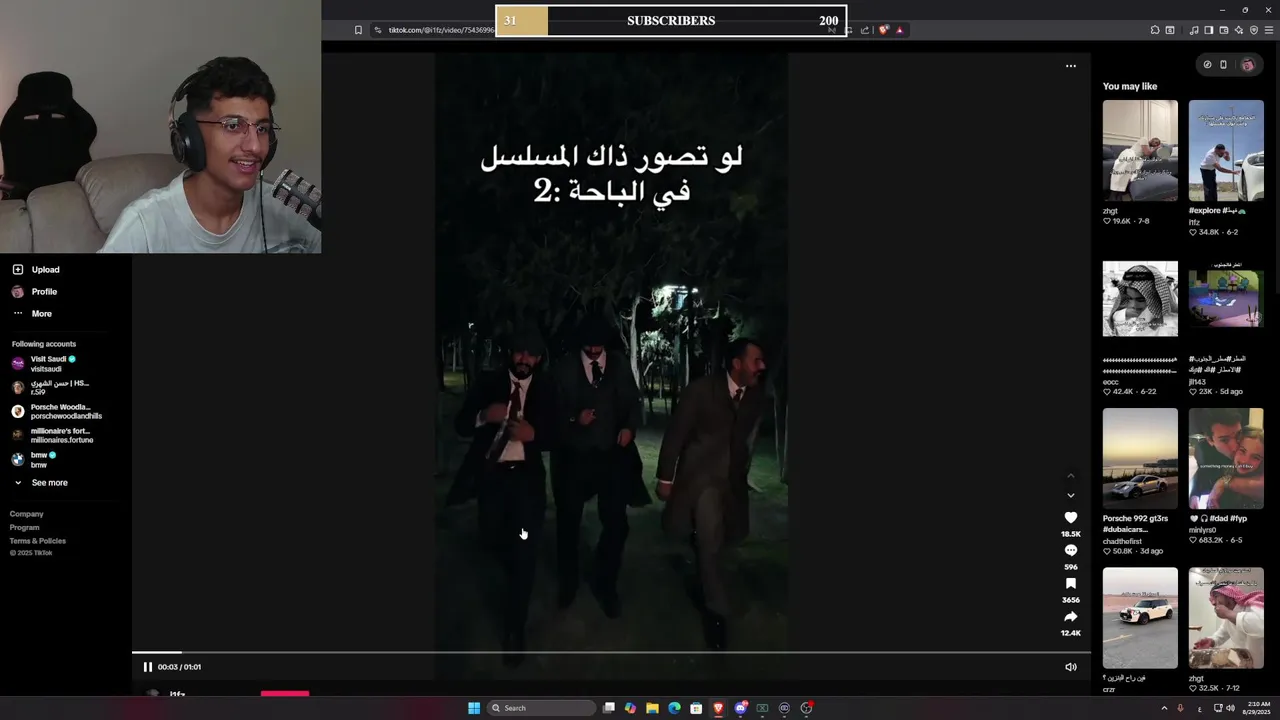Save video with the bookmark icon
This screenshot has width=1280, height=720.
tap(1070, 584)
